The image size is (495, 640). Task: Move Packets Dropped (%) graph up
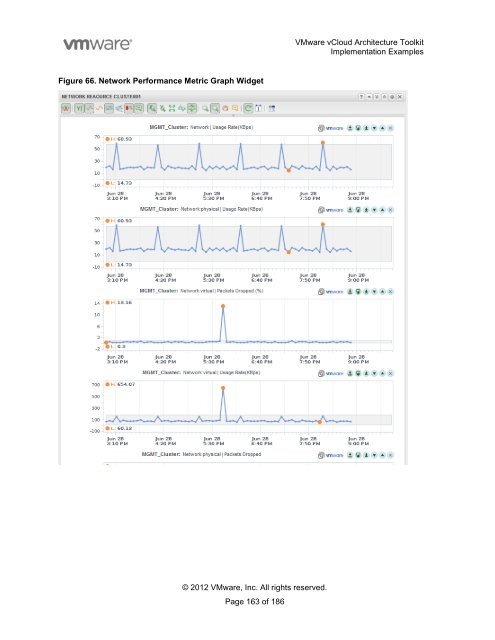pos(382,291)
